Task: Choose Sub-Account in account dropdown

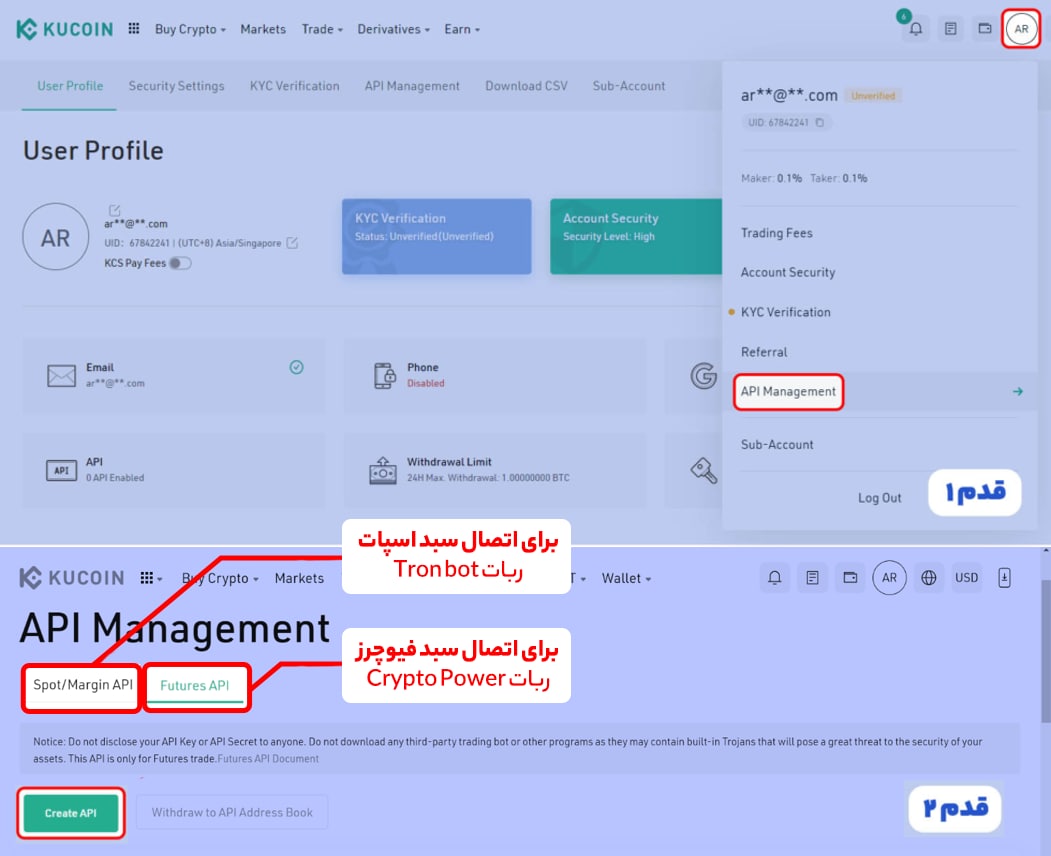Action: point(776,444)
